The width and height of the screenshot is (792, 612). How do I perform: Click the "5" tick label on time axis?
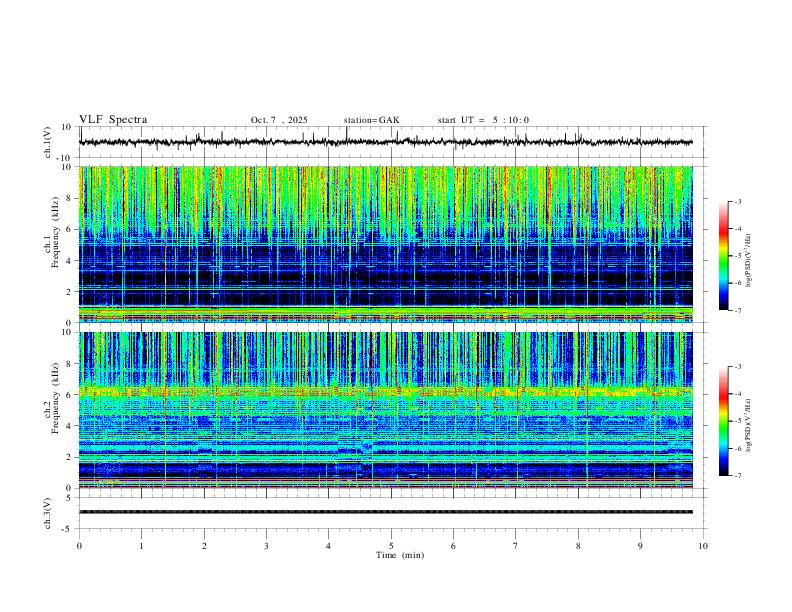(x=391, y=546)
